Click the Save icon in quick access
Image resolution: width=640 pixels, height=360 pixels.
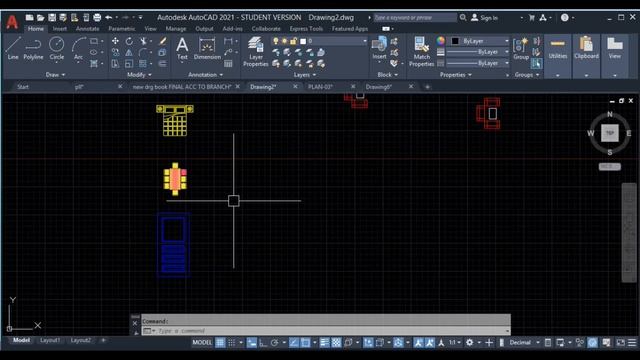pyautogui.click(x=52, y=18)
